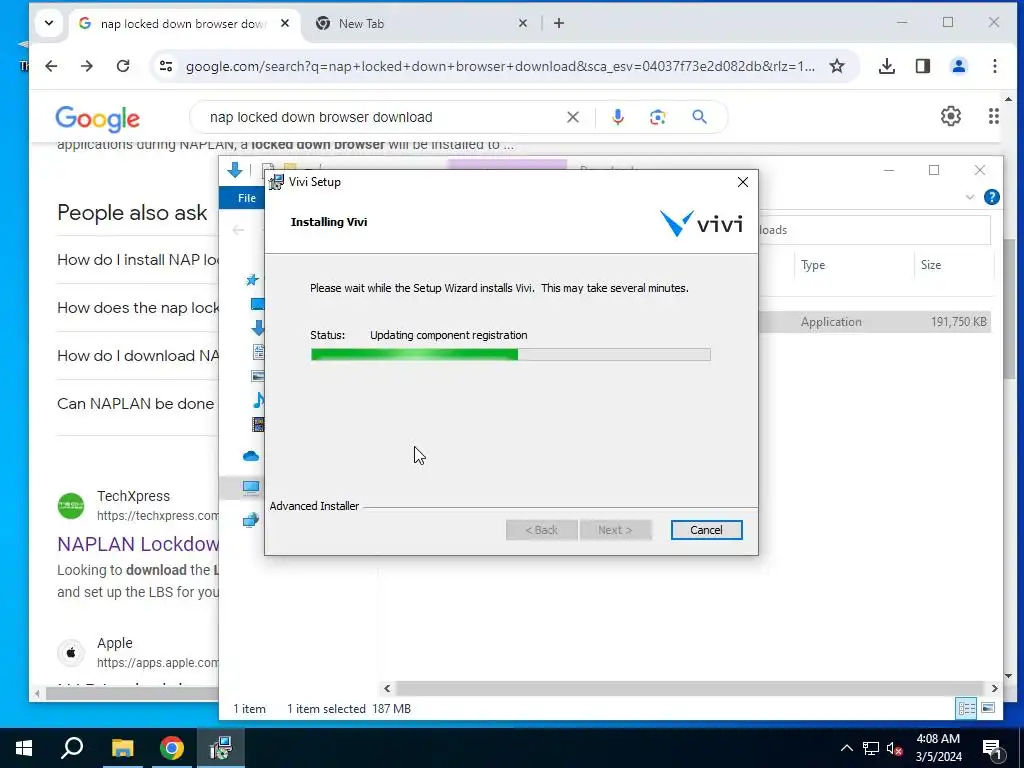Click the '1 item selected' status text
1024x768 pixels.
click(x=326, y=709)
